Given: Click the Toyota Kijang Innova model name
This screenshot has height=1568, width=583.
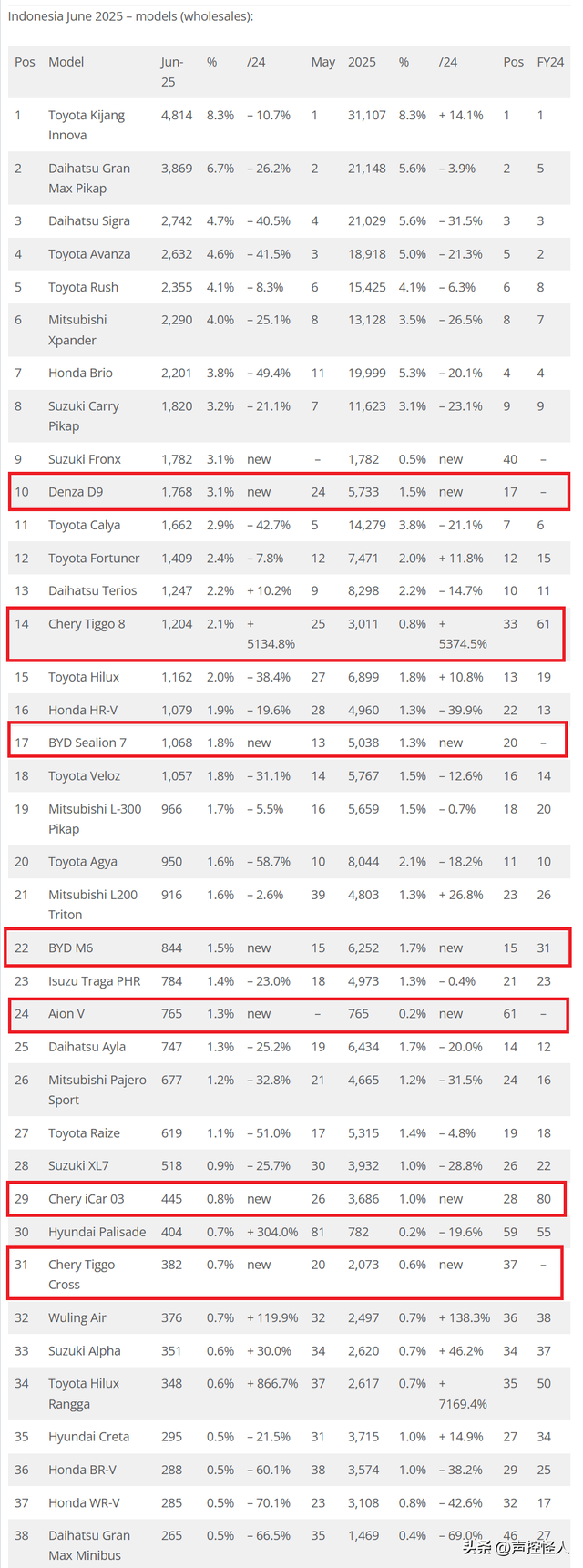Looking at the screenshot, I should coord(86,125).
